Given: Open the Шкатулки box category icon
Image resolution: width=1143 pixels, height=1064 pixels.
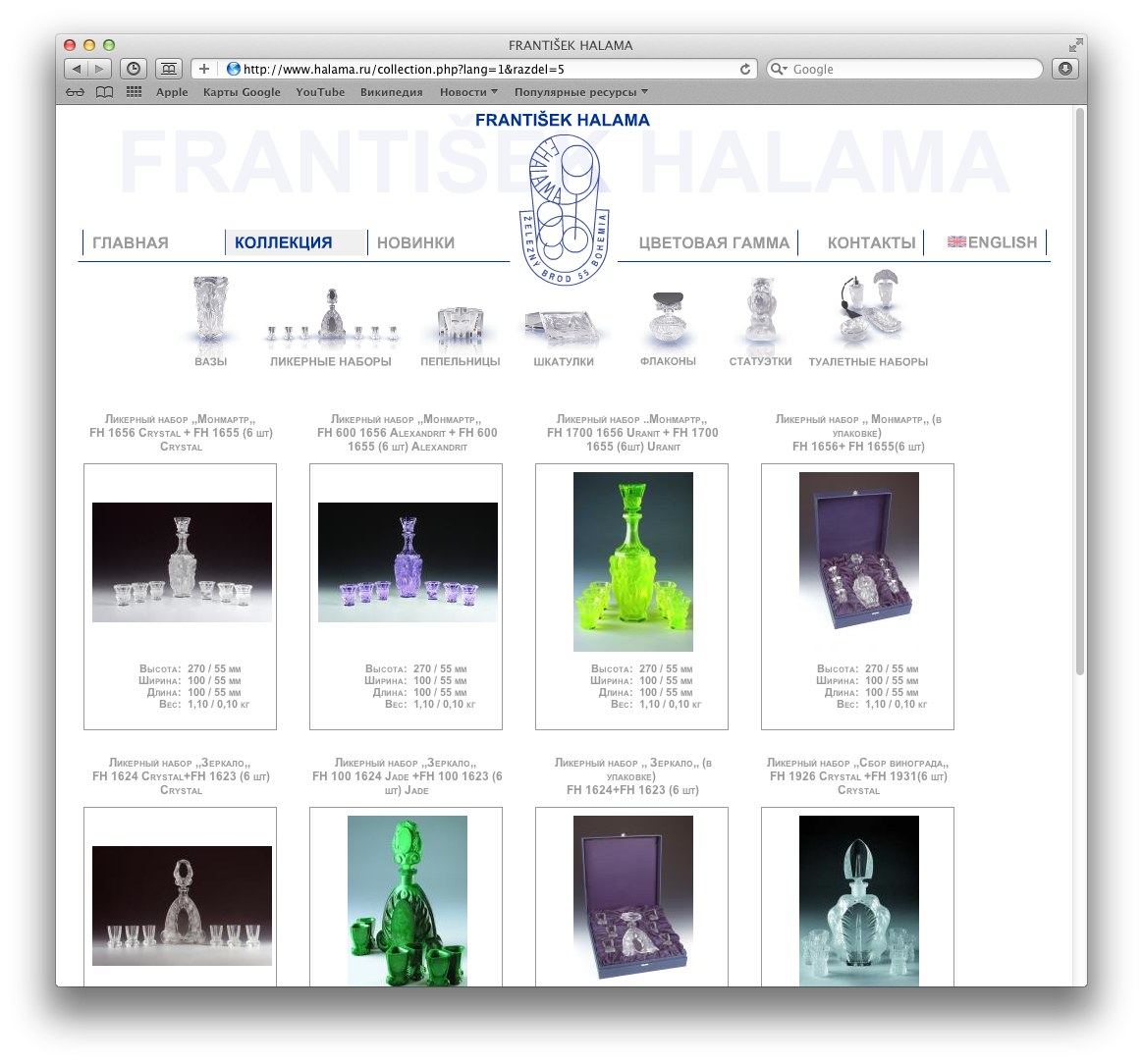Looking at the screenshot, I should point(562,327).
